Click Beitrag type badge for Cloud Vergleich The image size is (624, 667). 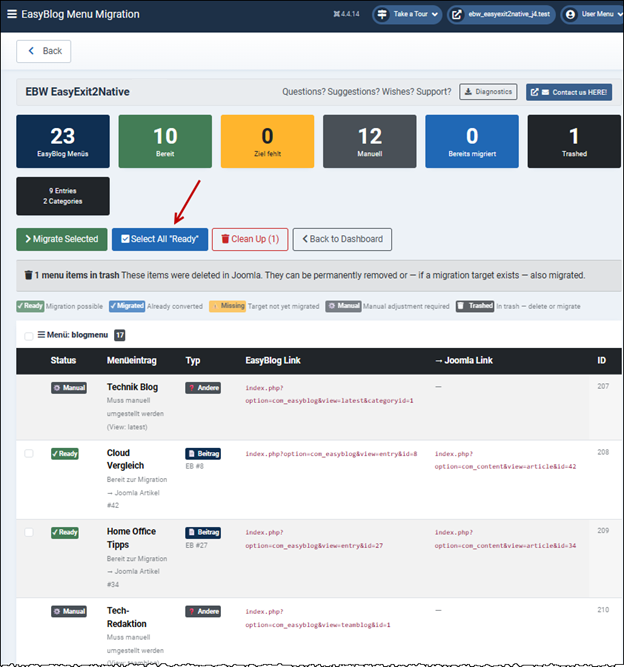(203, 454)
